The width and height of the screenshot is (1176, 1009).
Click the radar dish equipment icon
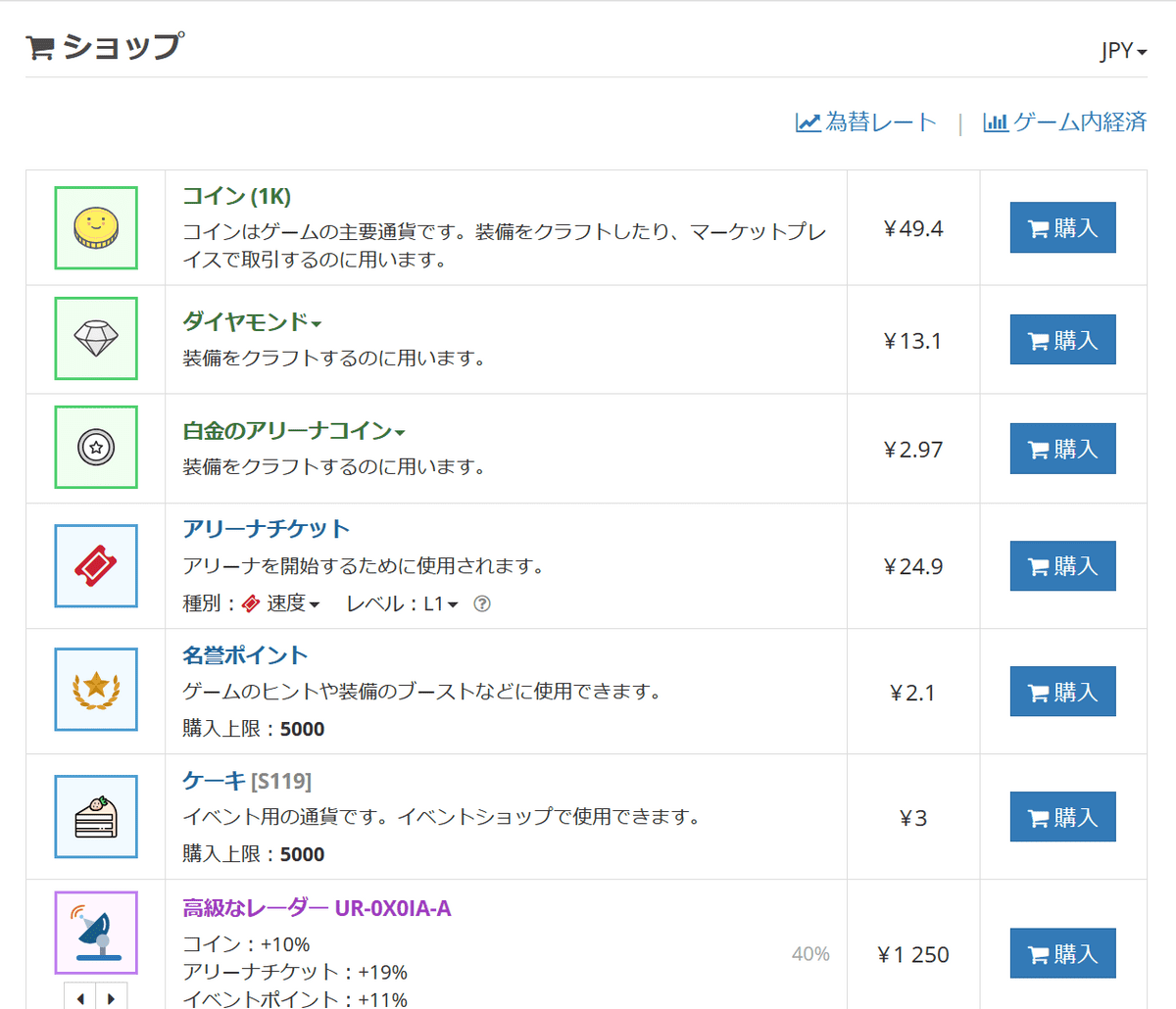click(x=96, y=933)
